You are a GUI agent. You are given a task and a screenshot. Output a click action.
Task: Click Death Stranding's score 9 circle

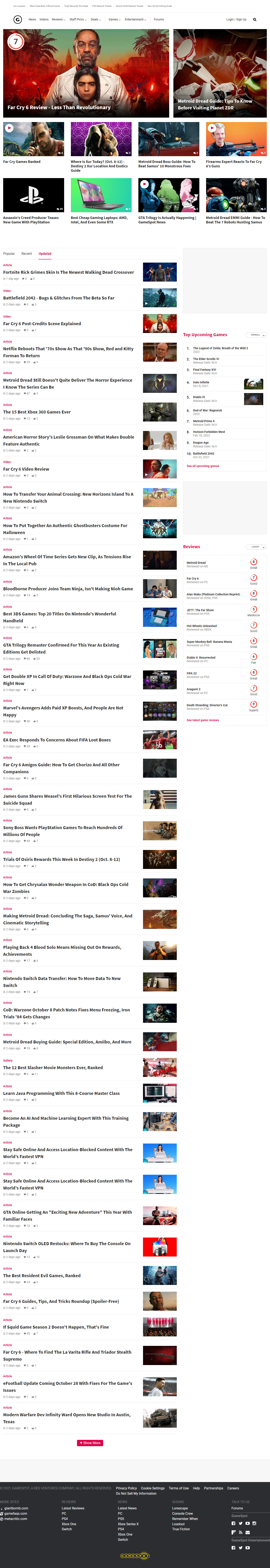(x=254, y=704)
